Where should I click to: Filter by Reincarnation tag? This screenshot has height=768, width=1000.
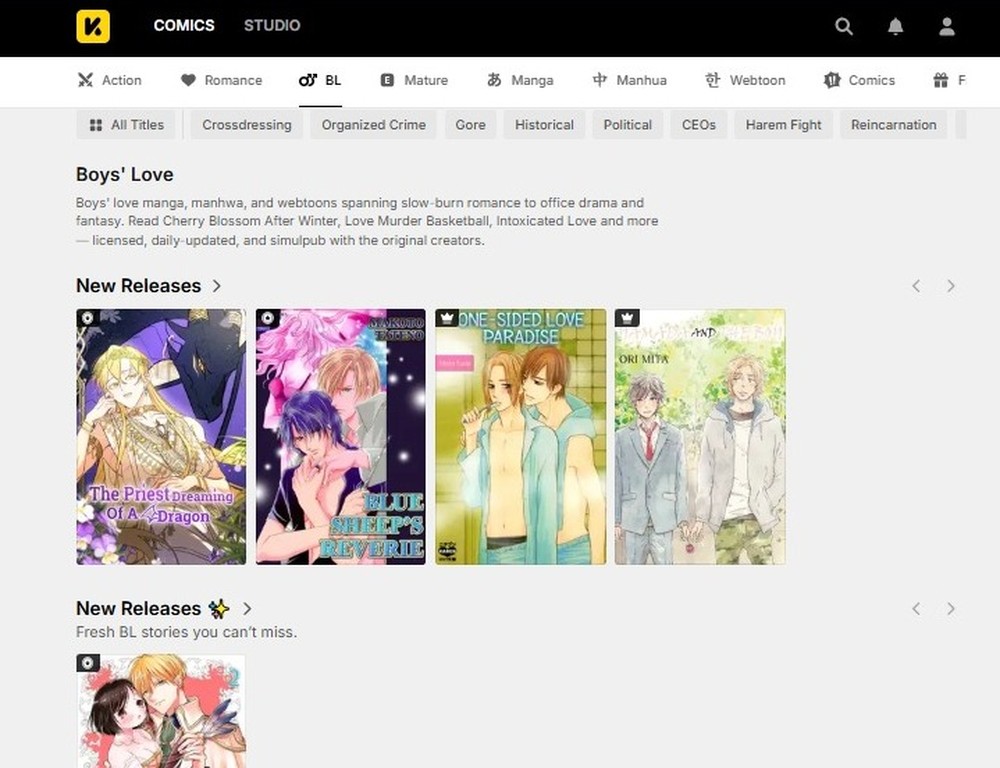(x=894, y=125)
